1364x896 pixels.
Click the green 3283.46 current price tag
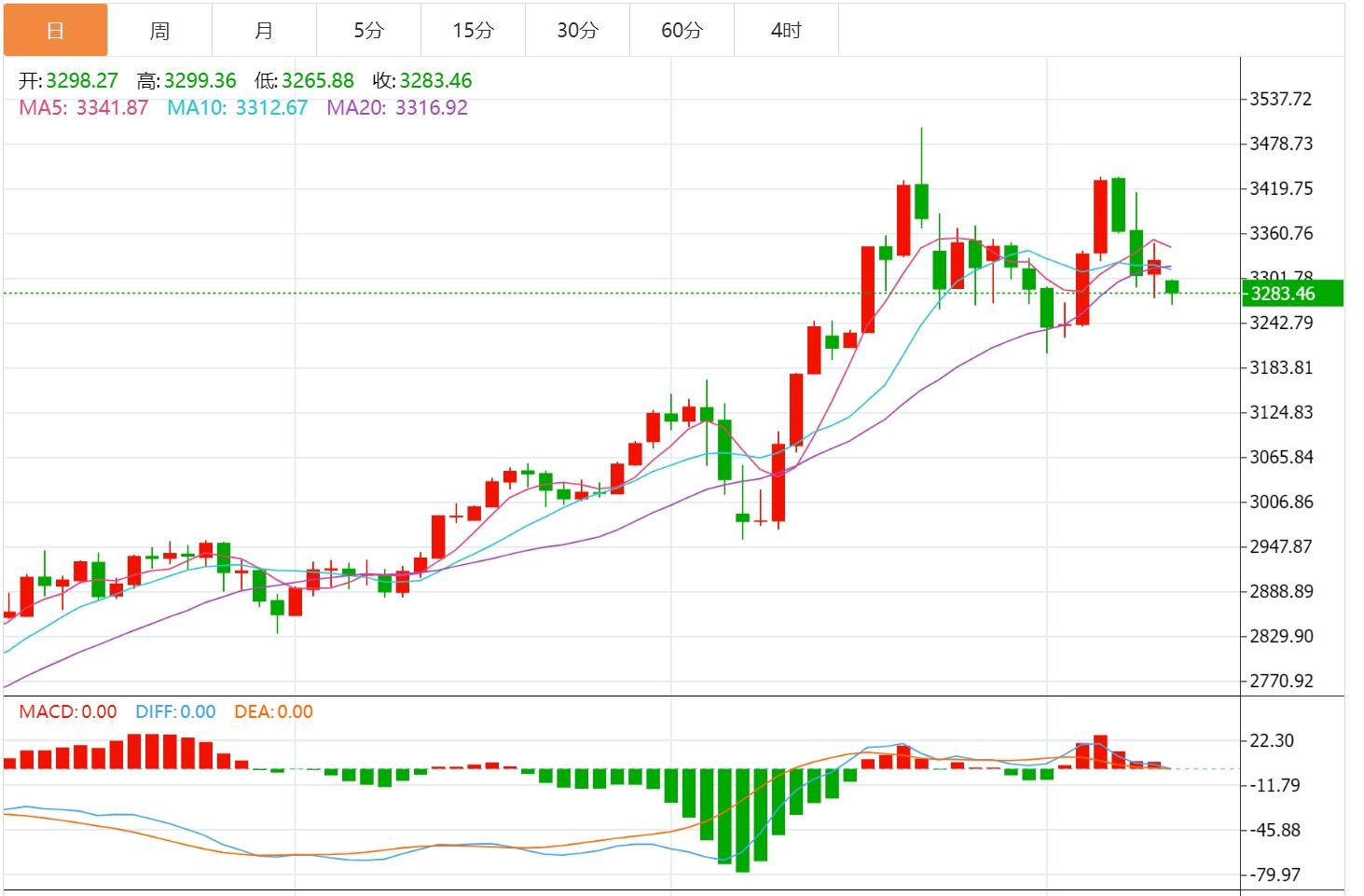click(1291, 294)
